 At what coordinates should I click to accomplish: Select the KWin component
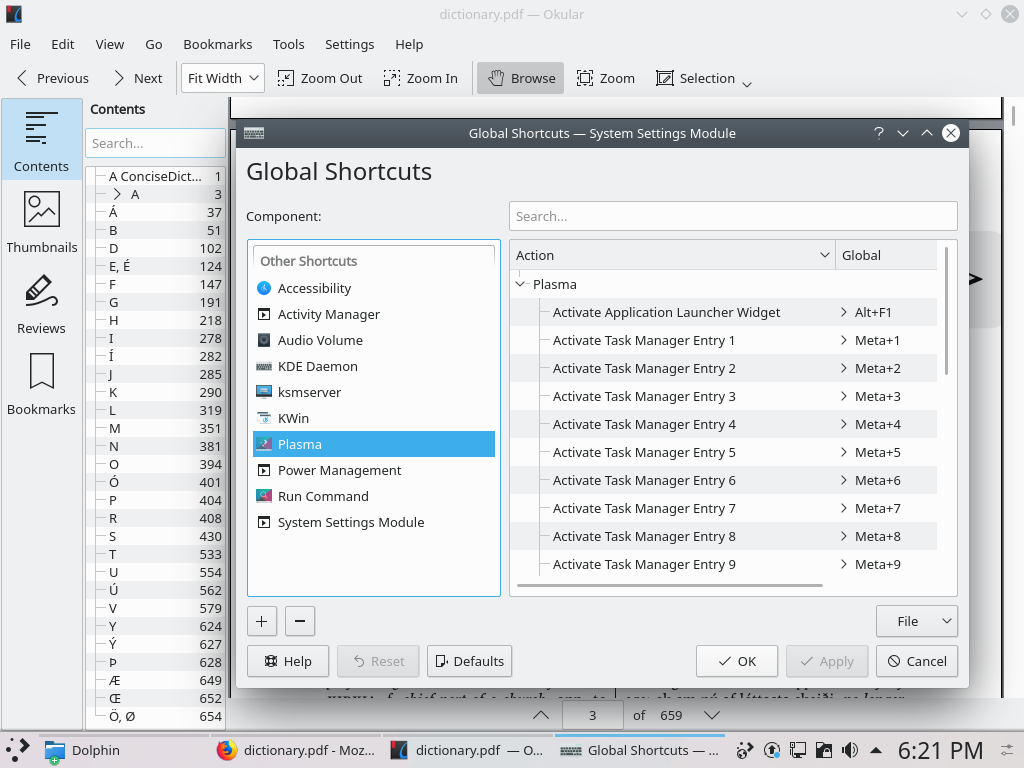pos(374,419)
